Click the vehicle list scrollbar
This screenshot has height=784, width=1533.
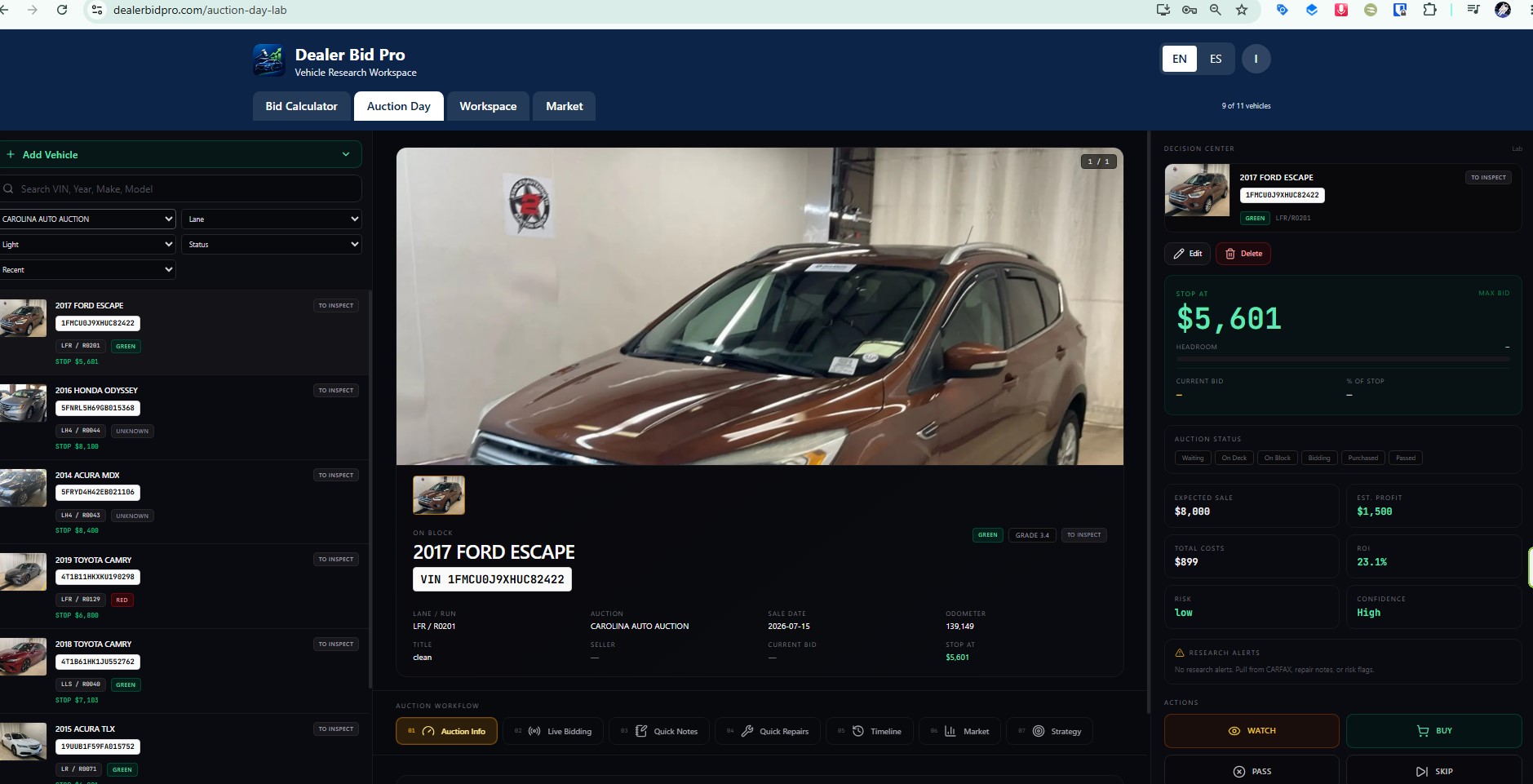(370, 489)
